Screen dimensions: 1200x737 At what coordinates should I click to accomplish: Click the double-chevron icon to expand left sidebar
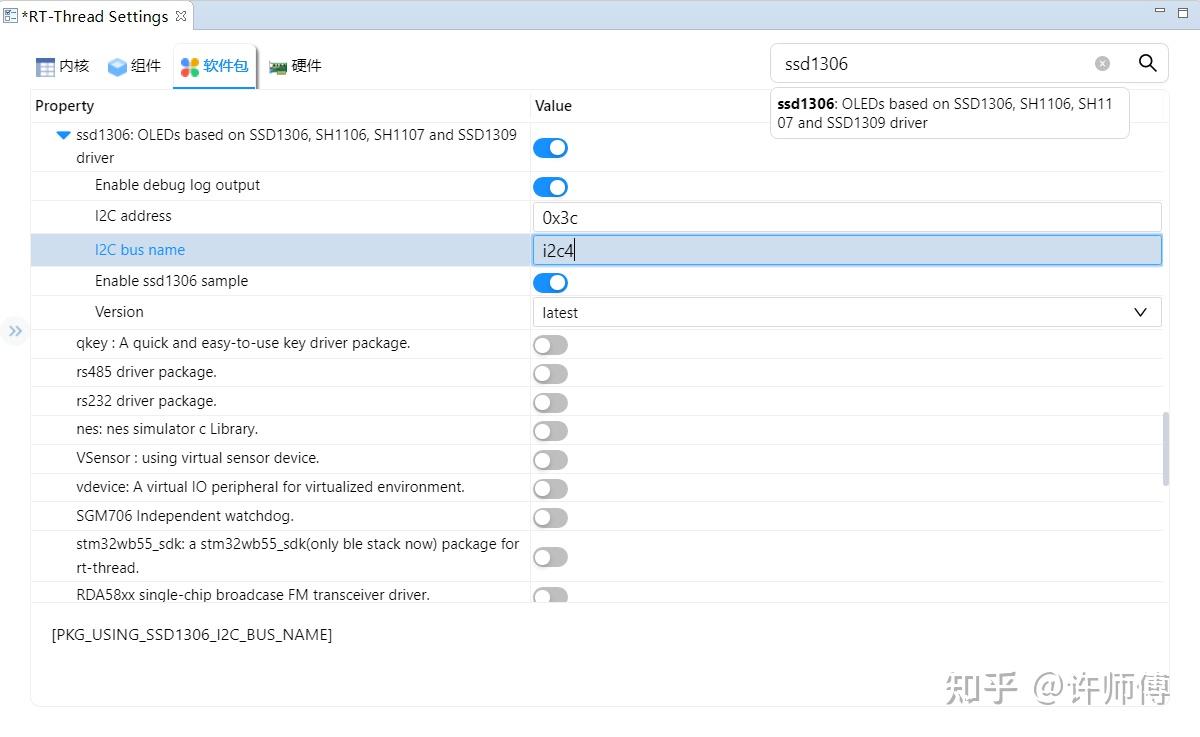click(x=15, y=330)
